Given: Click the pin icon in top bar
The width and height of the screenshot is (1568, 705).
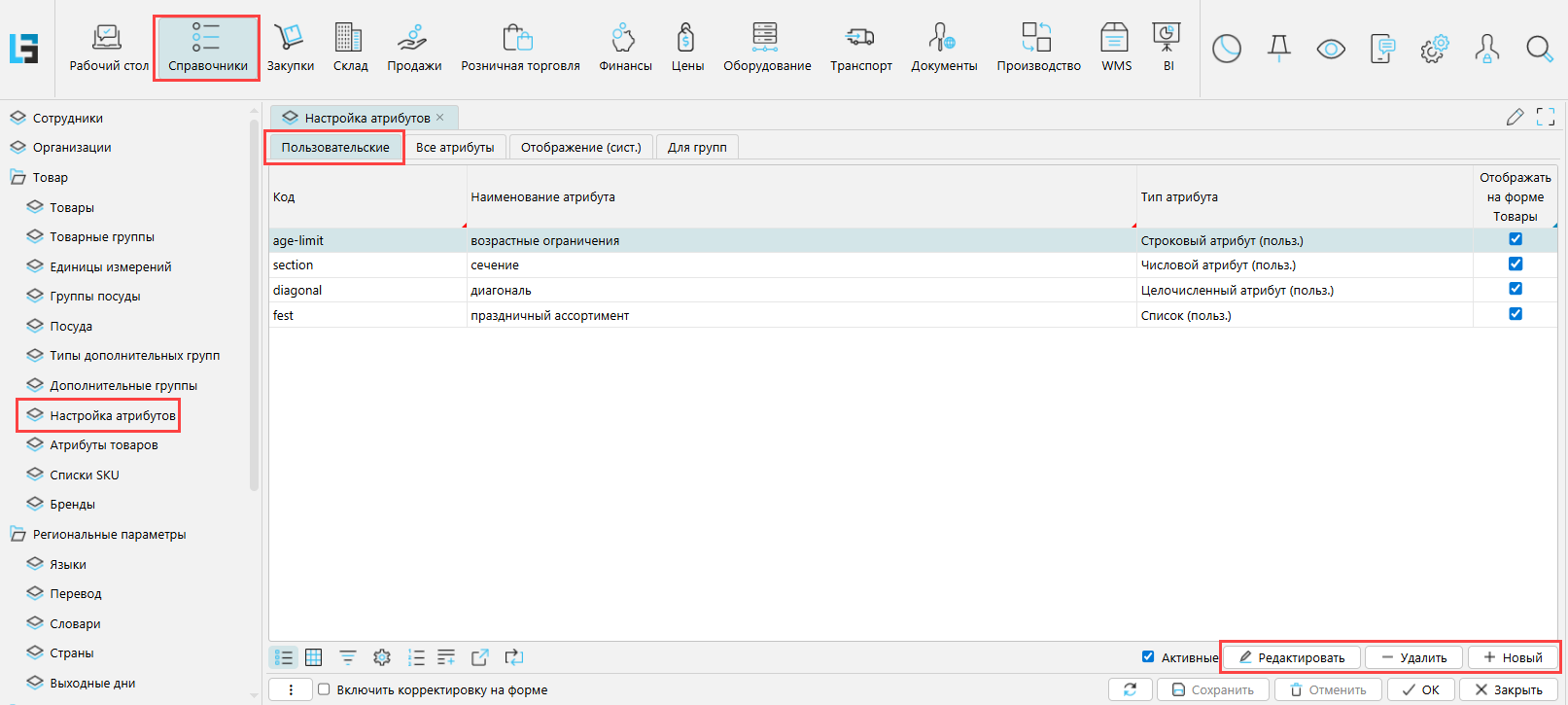Looking at the screenshot, I should (x=1279, y=49).
